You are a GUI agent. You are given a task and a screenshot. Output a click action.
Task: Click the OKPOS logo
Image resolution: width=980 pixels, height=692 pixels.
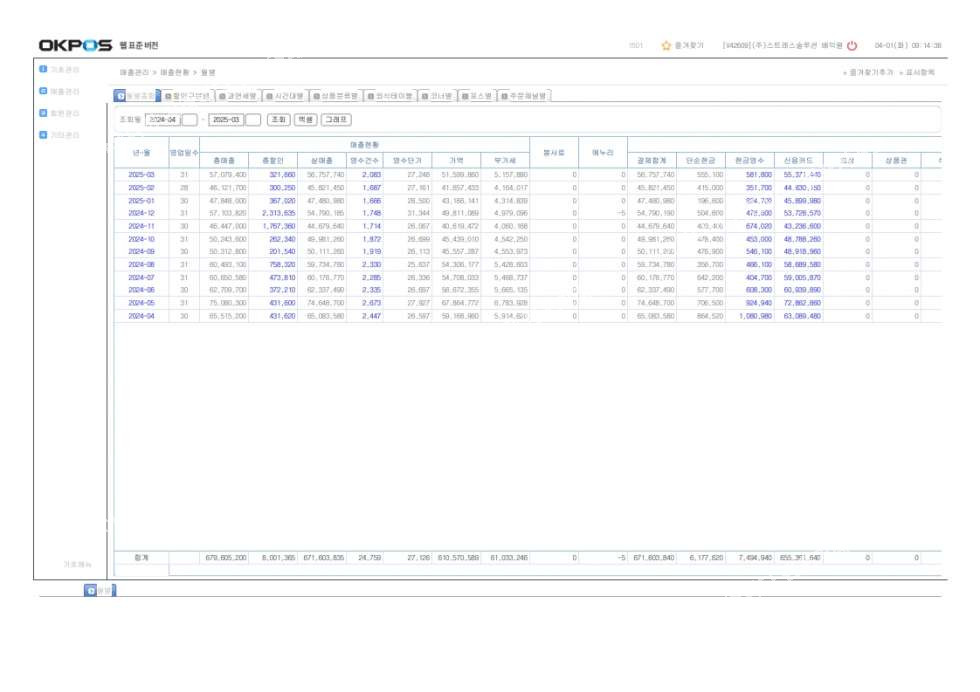coord(75,46)
